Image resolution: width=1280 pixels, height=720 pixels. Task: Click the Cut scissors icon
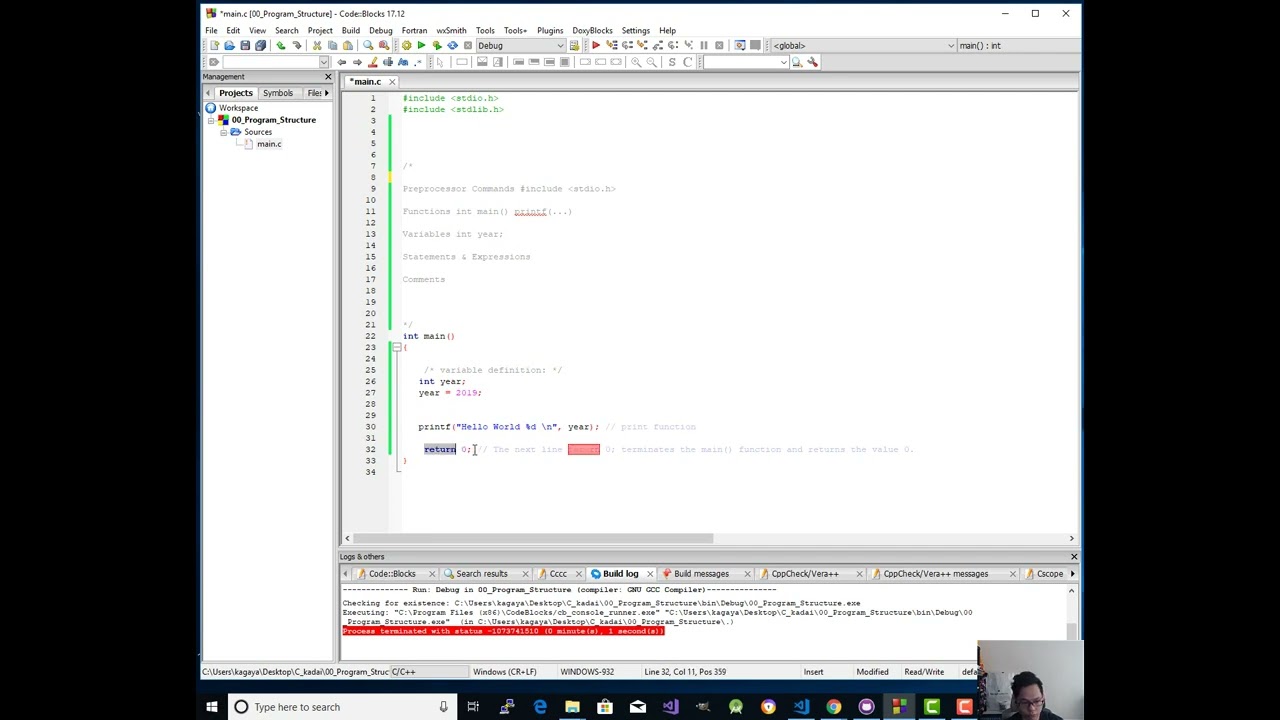[317, 45]
